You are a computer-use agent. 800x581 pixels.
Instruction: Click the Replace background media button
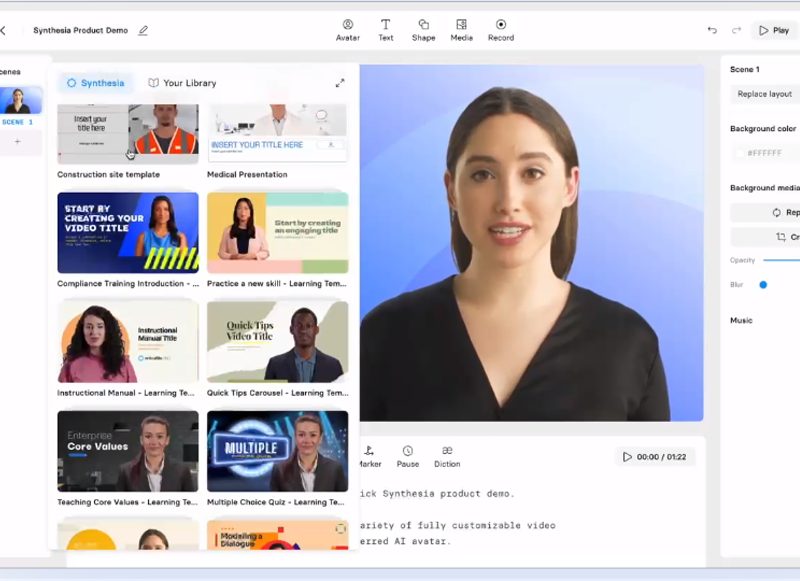coord(765,212)
